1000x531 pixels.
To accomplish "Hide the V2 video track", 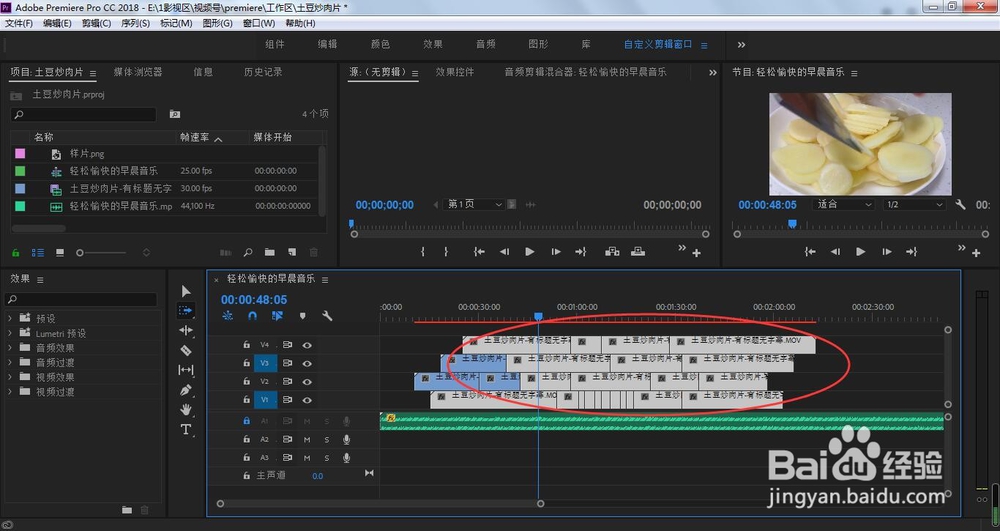I will click(307, 381).
